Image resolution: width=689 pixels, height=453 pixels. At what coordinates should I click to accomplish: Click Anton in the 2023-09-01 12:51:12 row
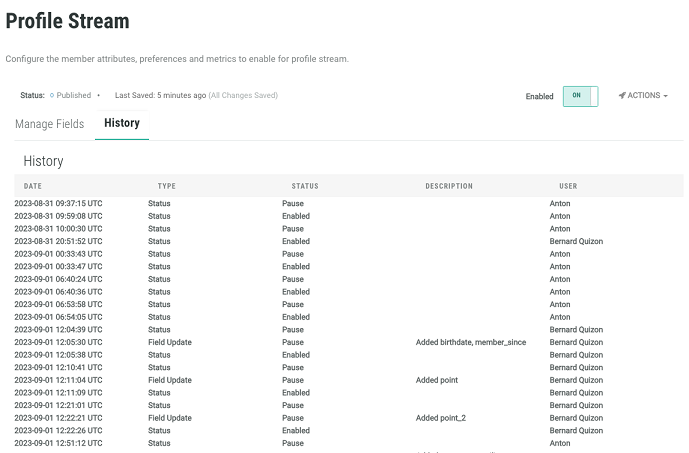tap(560, 443)
